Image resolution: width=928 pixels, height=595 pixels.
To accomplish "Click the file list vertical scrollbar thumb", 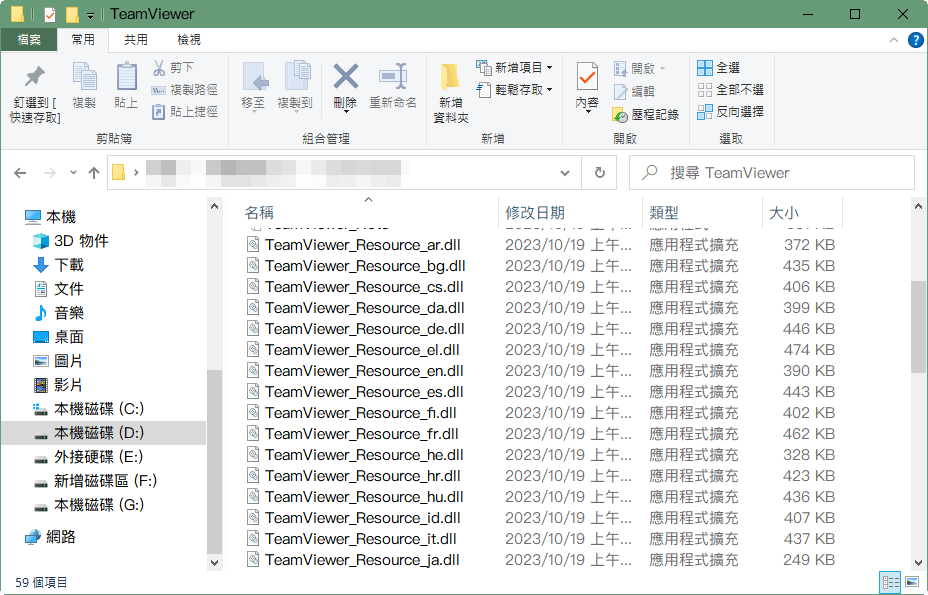I will 918,327.
